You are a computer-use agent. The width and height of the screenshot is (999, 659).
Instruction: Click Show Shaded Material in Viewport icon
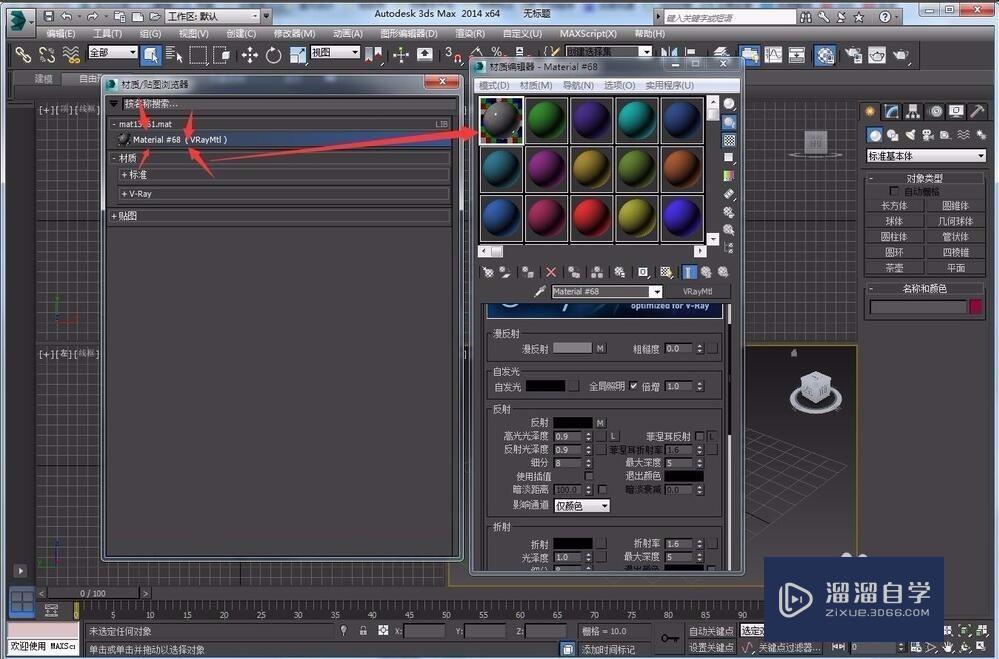666,272
